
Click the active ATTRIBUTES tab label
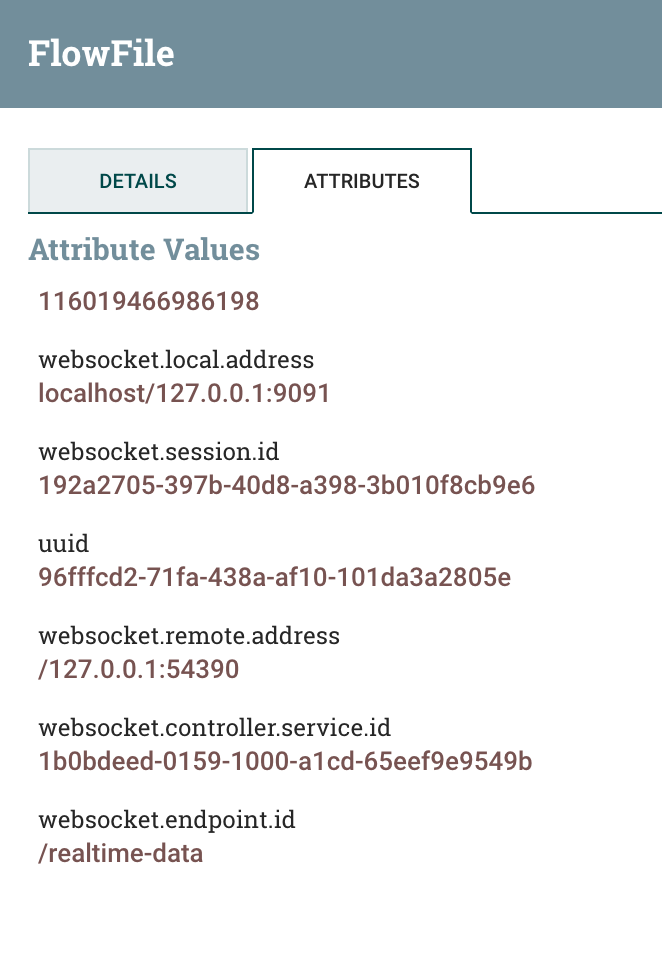(x=361, y=181)
